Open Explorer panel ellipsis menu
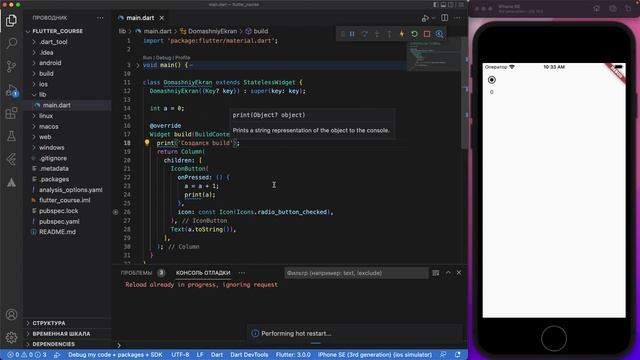This screenshot has width=640, height=360. click(100, 18)
